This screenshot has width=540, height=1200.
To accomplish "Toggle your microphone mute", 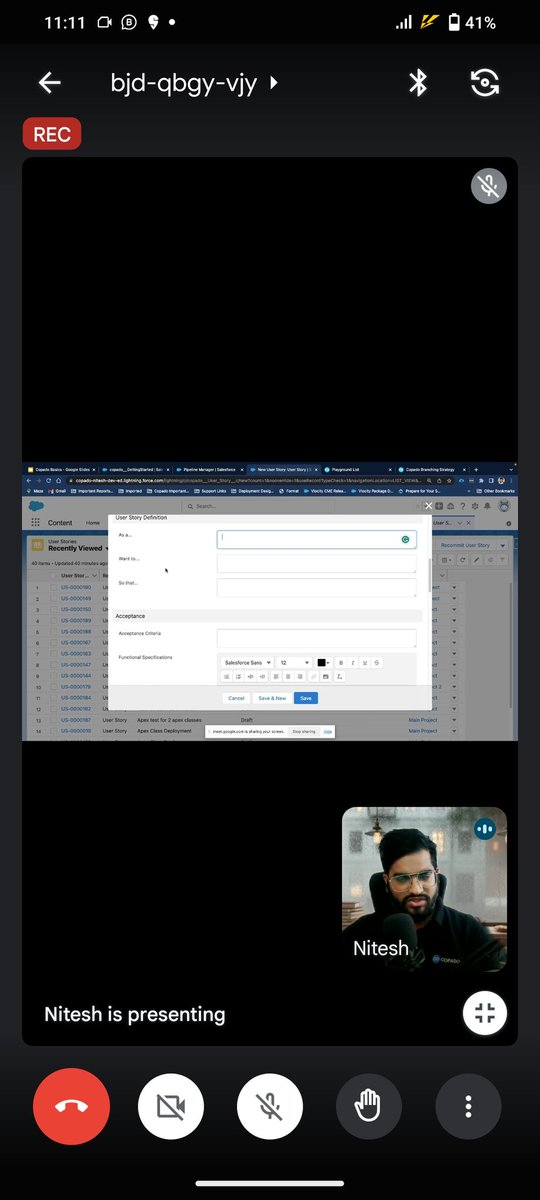I will coord(270,1106).
